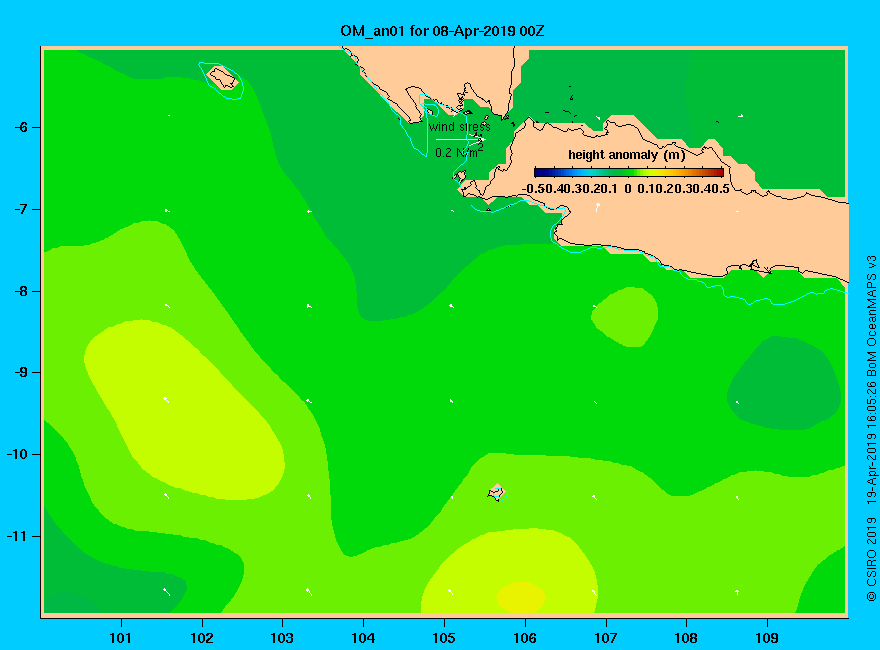Click longitude axis label 101

(120, 638)
